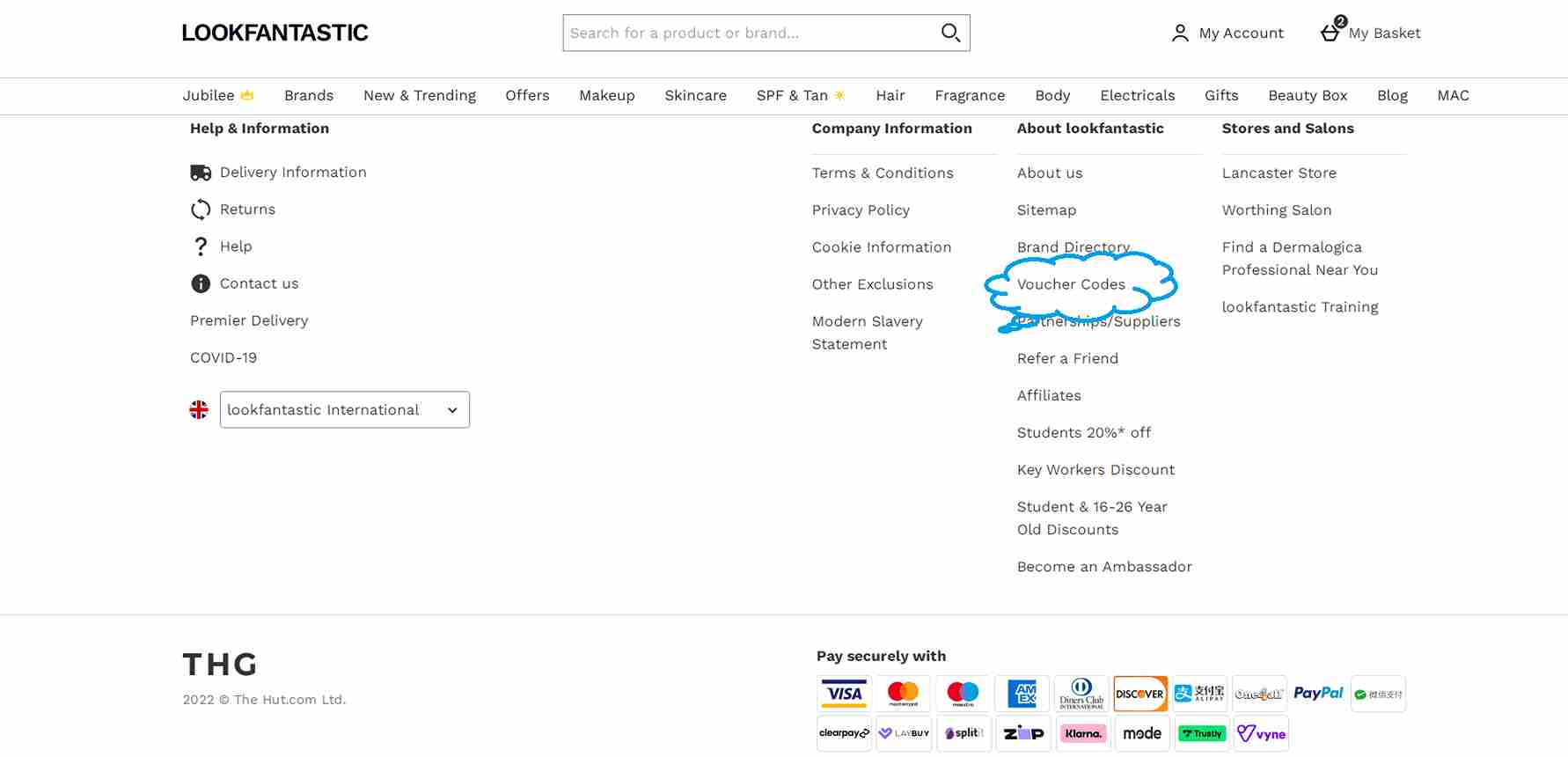Open the lookfantastic International country dropdown
This screenshot has height=757, width=1568.
point(345,410)
